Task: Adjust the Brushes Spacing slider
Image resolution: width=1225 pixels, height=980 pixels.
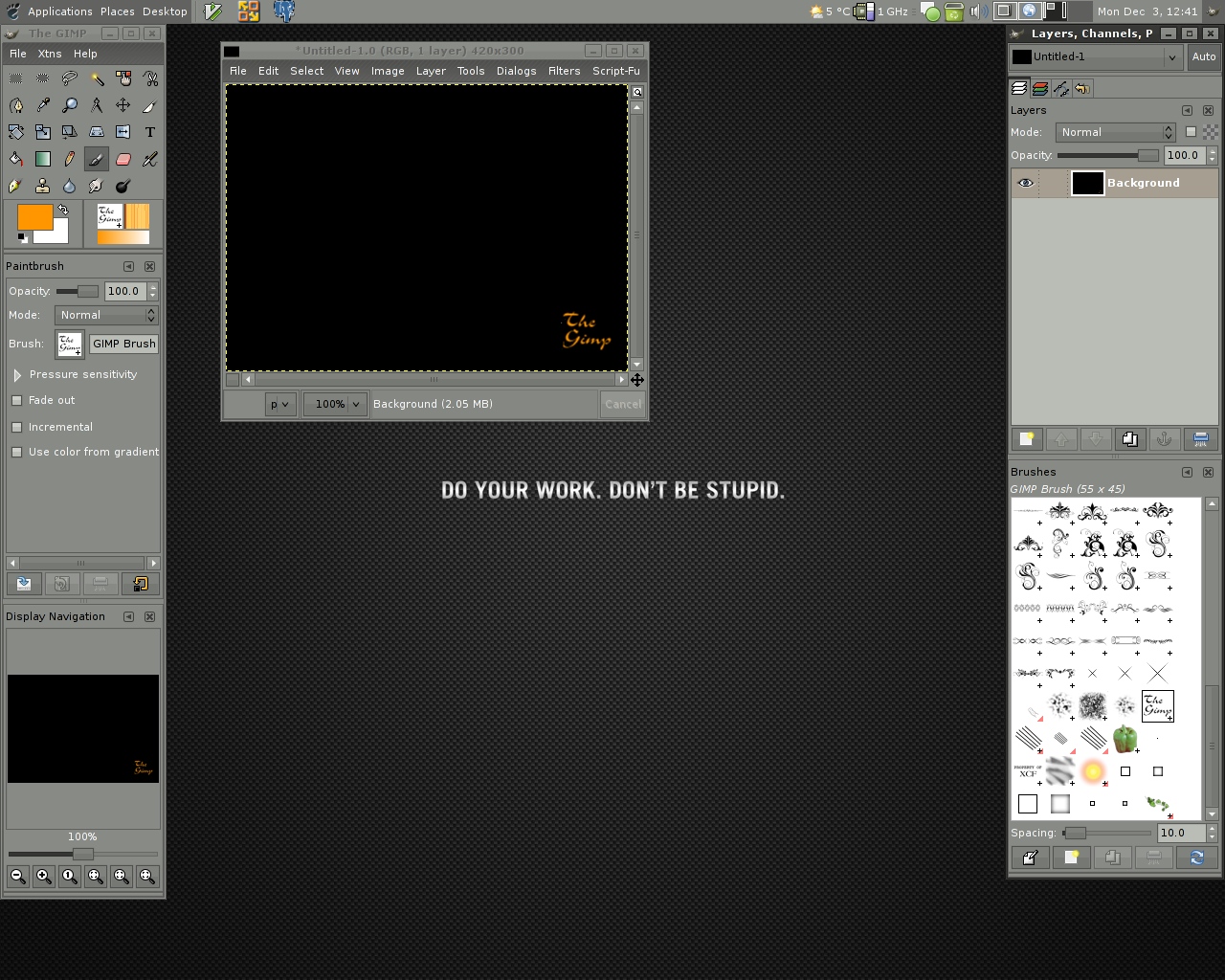Action: click(x=1107, y=833)
